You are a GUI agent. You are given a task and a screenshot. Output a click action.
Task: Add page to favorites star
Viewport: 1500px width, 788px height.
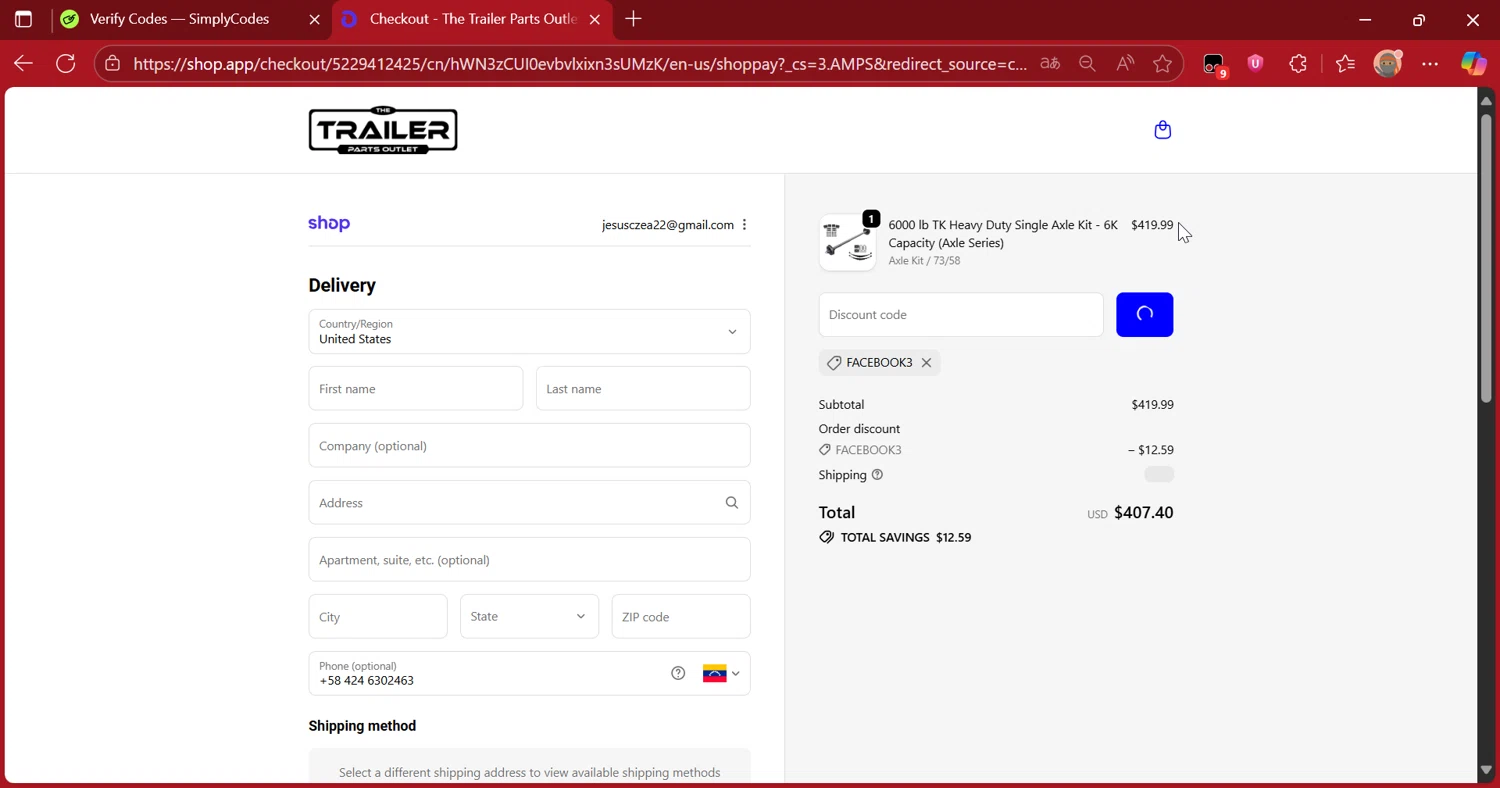coord(1162,64)
